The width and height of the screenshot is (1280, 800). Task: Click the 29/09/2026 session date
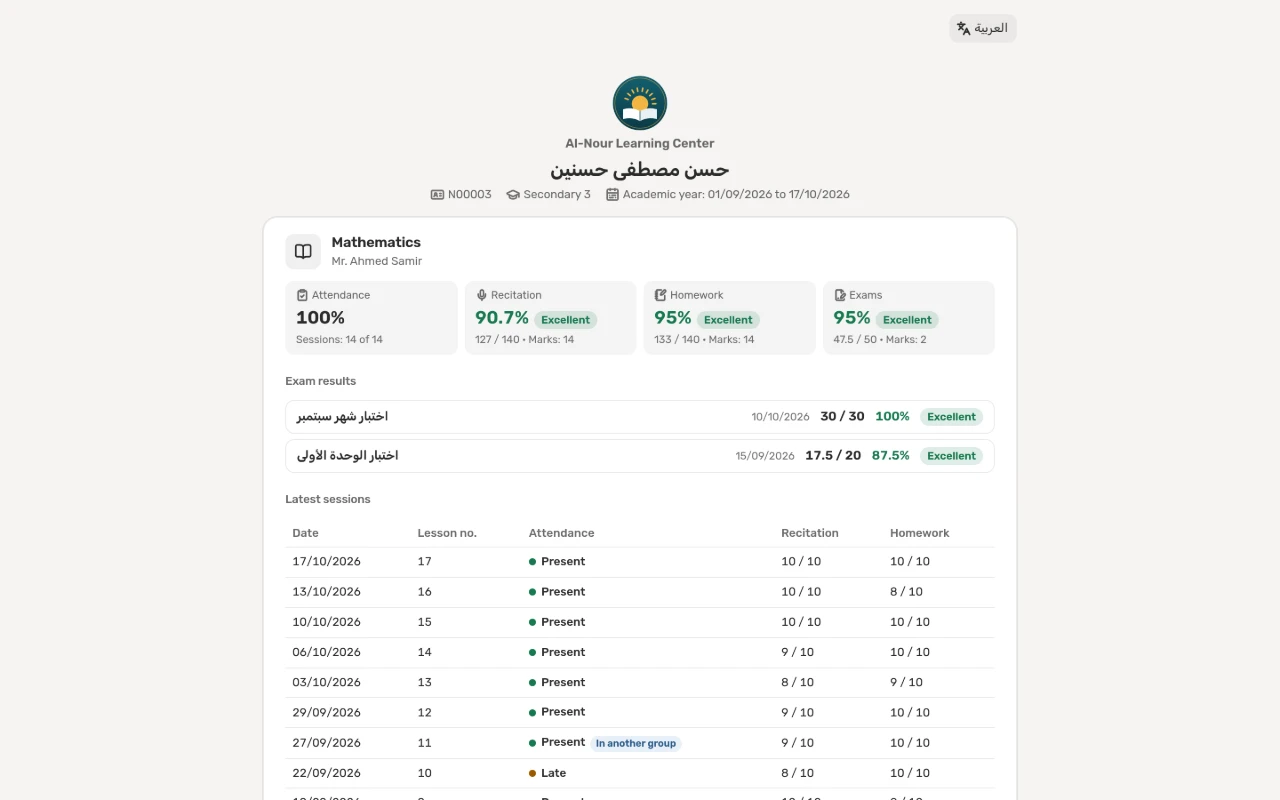point(327,713)
